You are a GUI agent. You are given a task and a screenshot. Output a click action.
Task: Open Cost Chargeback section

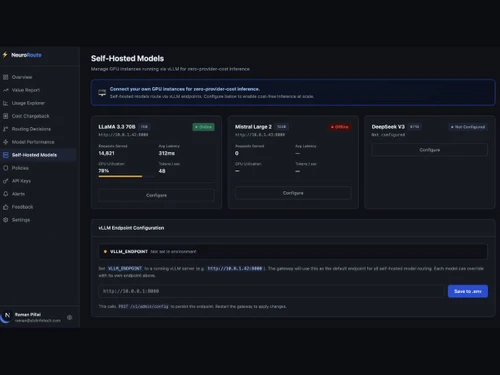pyautogui.click(x=38, y=116)
